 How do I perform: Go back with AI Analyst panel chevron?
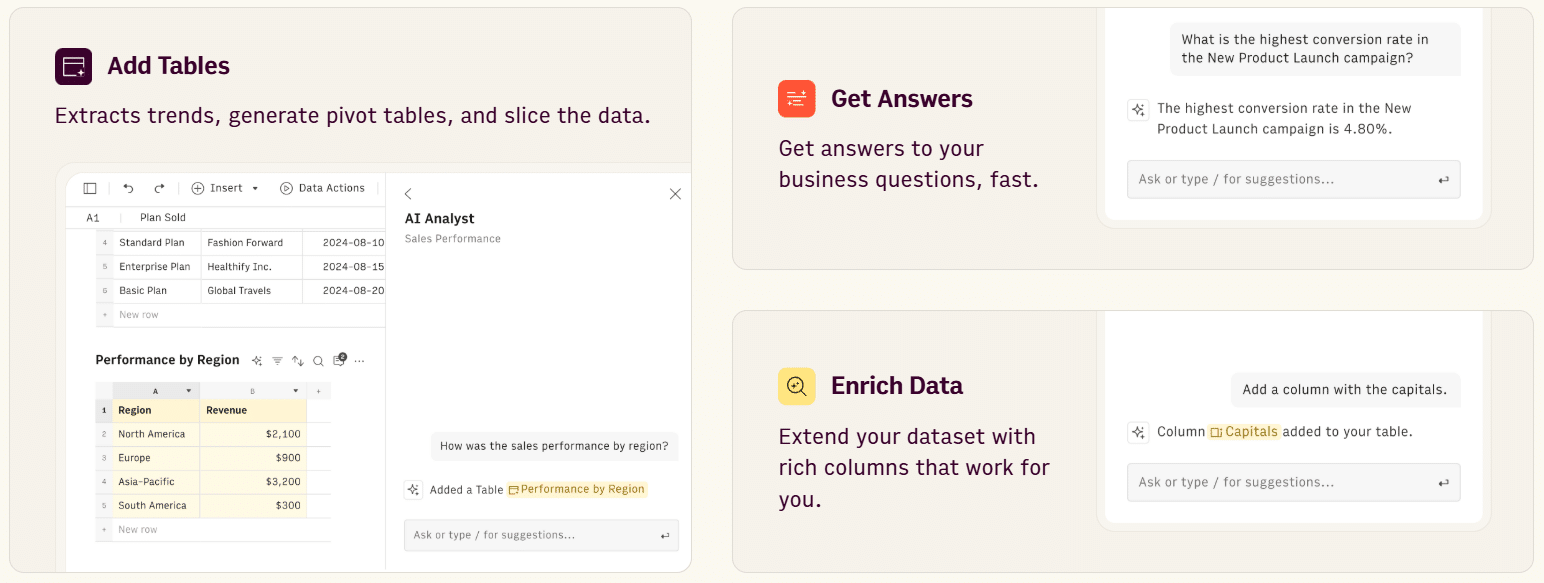click(408, 194)
